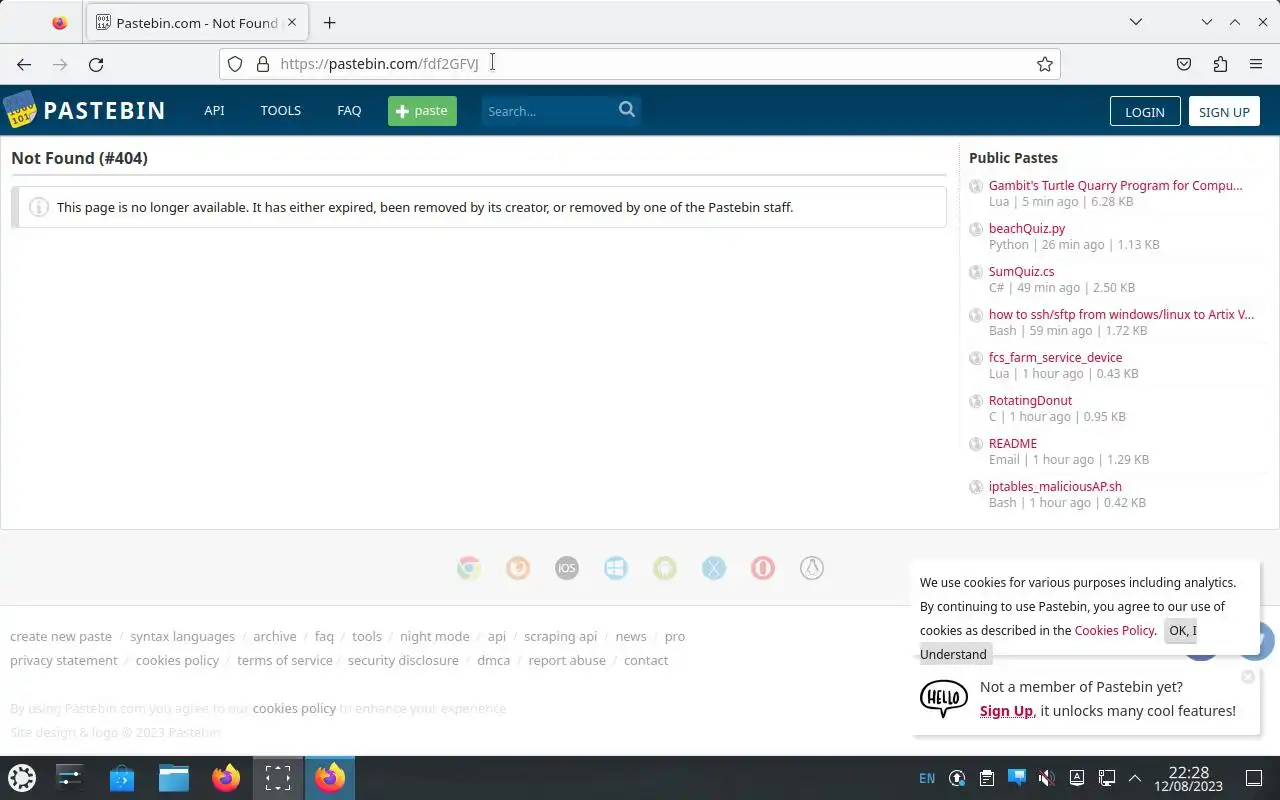Open the Save to Pocket icon
Screen dimensions: 1280x800
(x=1184, y=64)
